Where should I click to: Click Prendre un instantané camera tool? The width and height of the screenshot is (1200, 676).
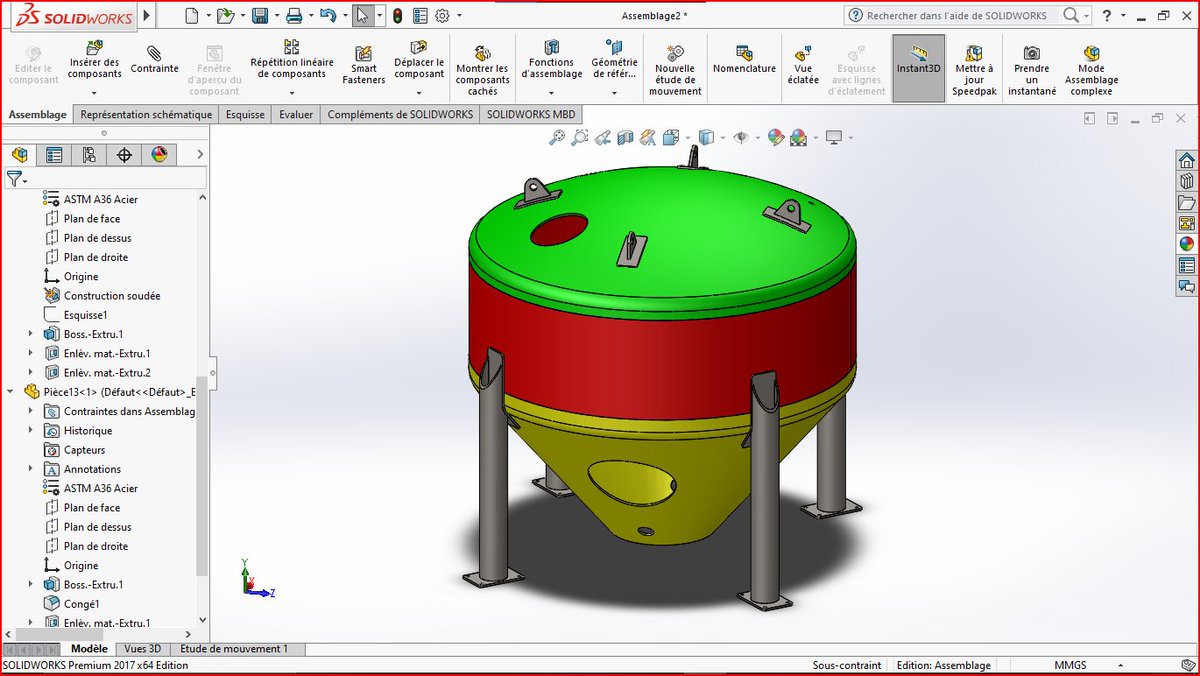(1032, 70)
